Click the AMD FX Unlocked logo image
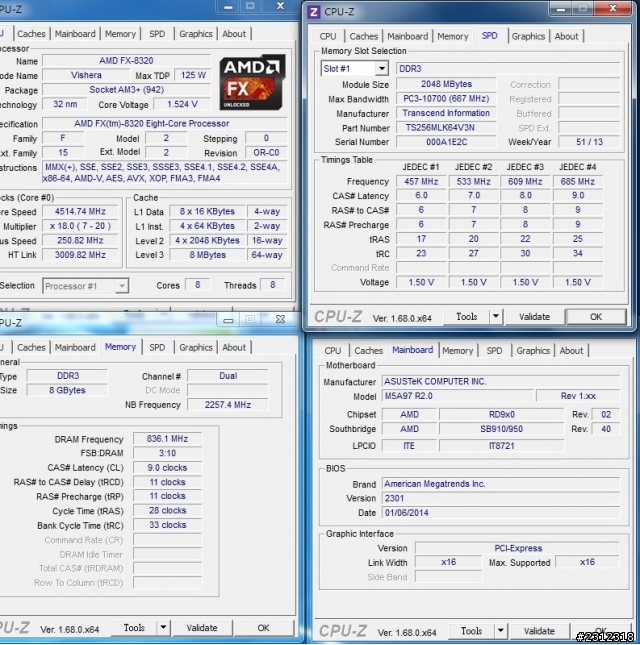The image size is (640, 645). point(252,82)
